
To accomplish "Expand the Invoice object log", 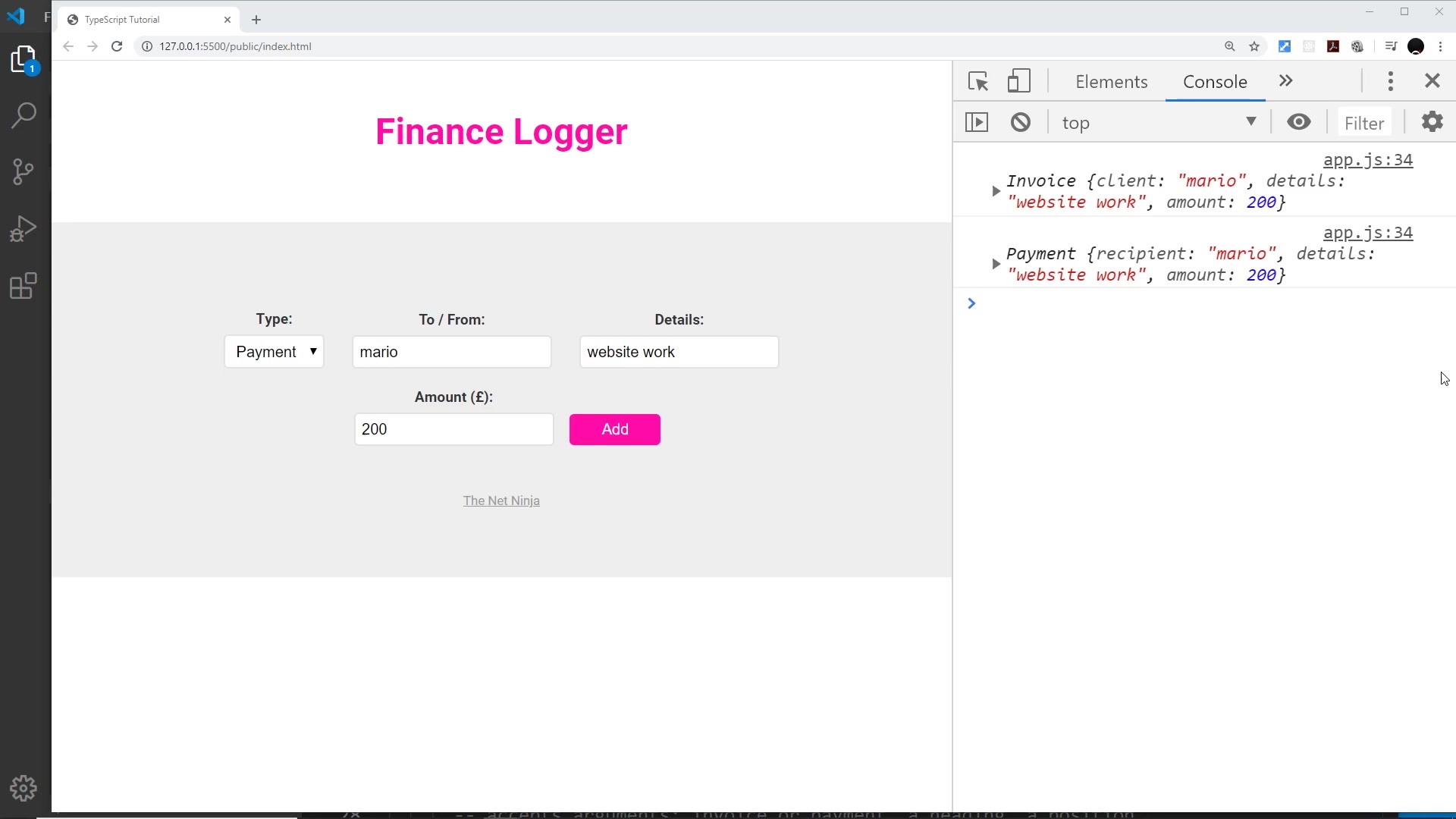I will [x=996, y=191].
